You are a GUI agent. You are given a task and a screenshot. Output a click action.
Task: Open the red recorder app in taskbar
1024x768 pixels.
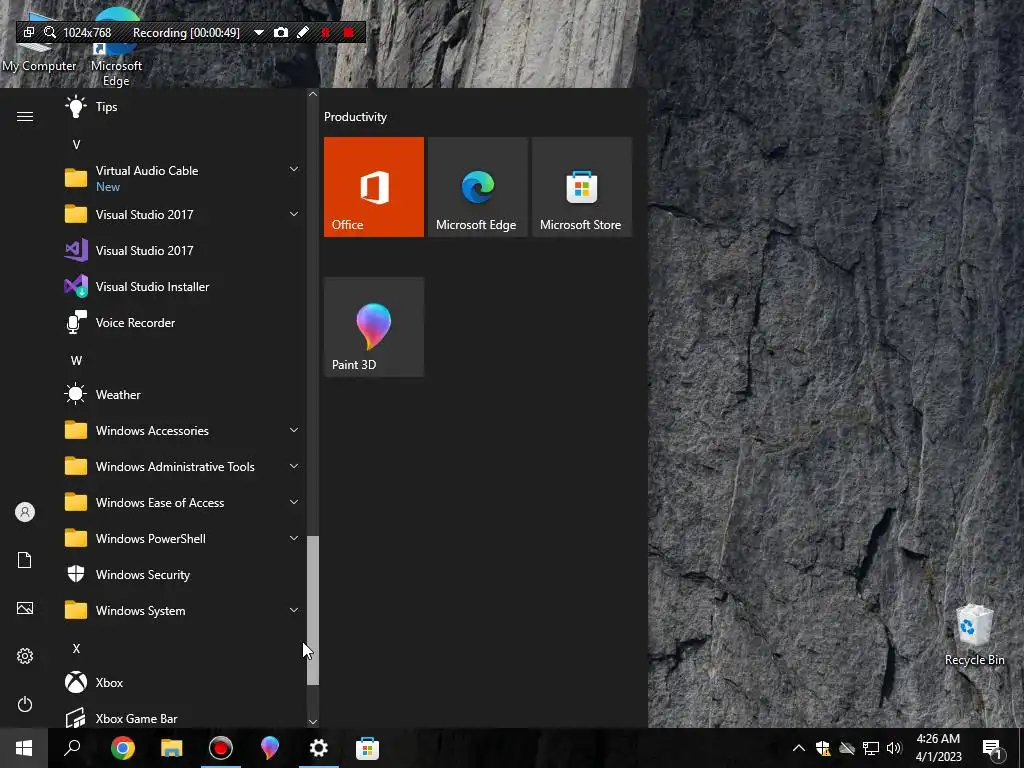click(221, 748)
